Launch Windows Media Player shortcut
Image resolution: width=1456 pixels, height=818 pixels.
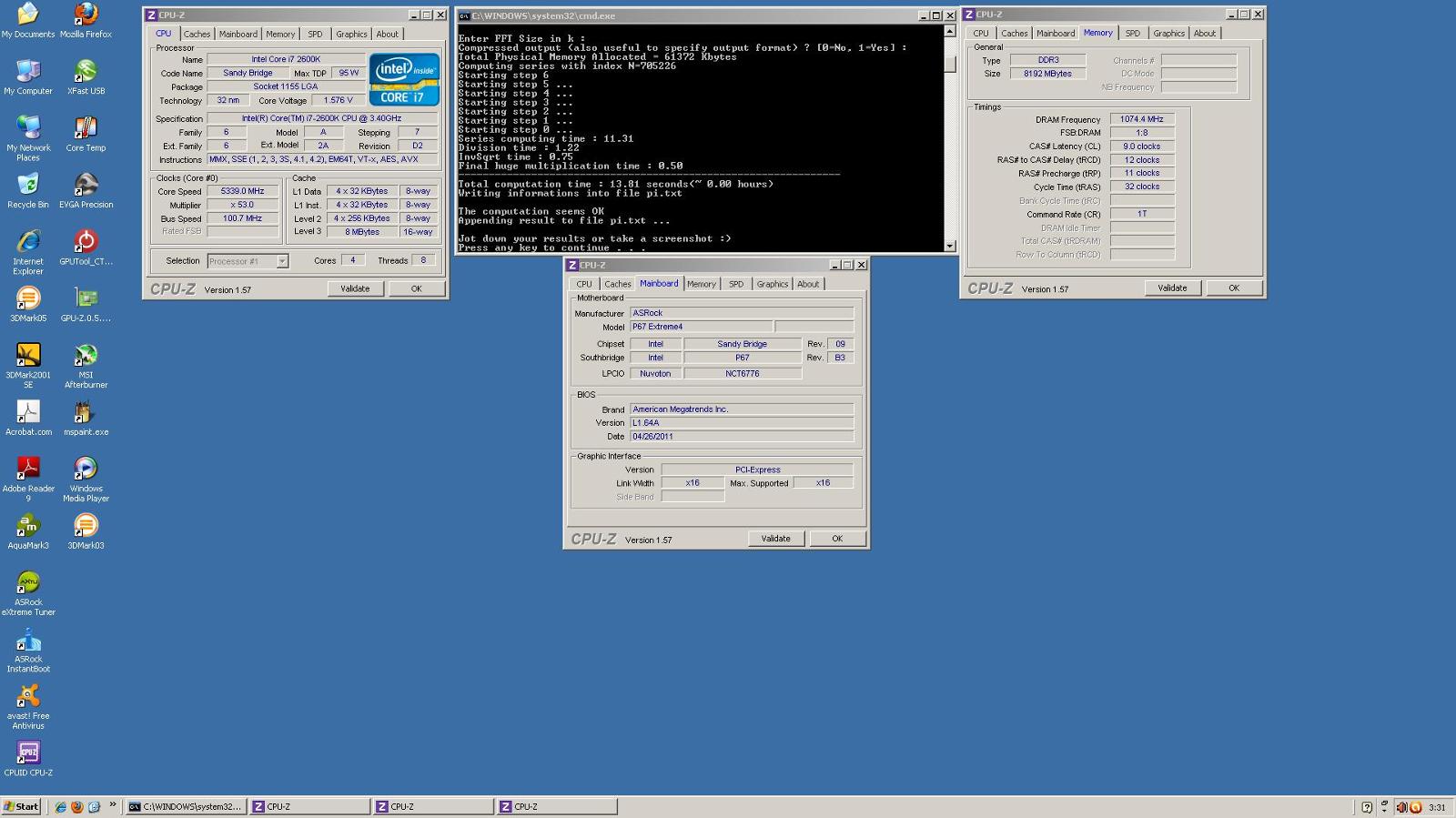click(x=86, y=480)
